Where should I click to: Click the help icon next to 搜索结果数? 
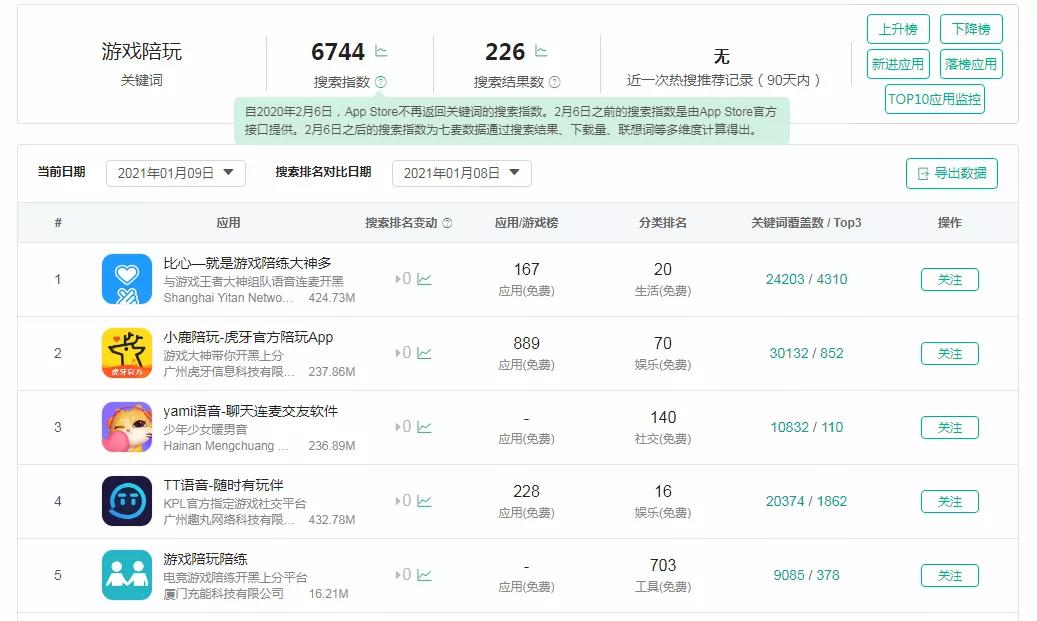tap(555, 82)
